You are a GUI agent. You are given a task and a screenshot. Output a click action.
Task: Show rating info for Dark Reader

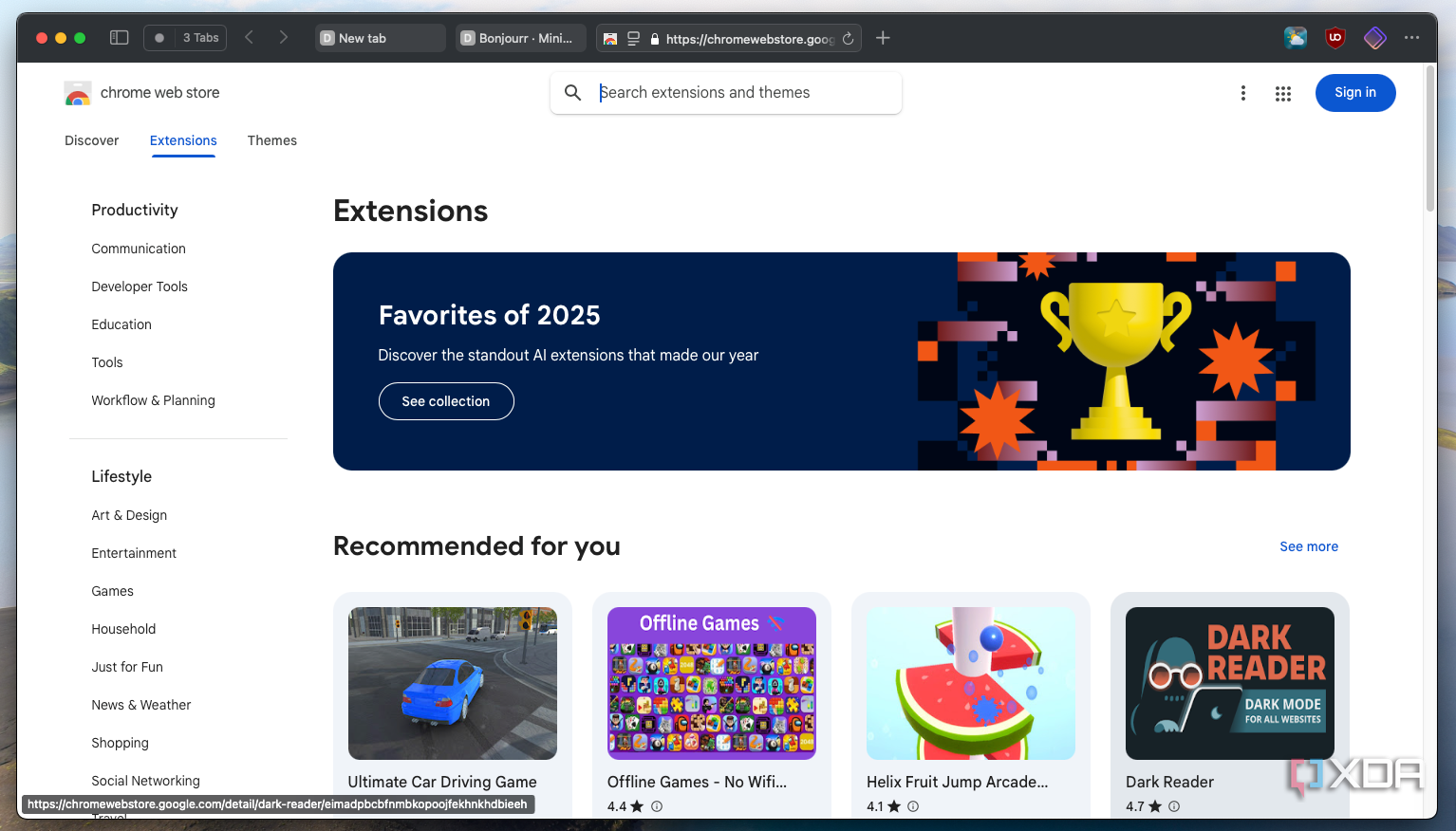pos(1174,806)
